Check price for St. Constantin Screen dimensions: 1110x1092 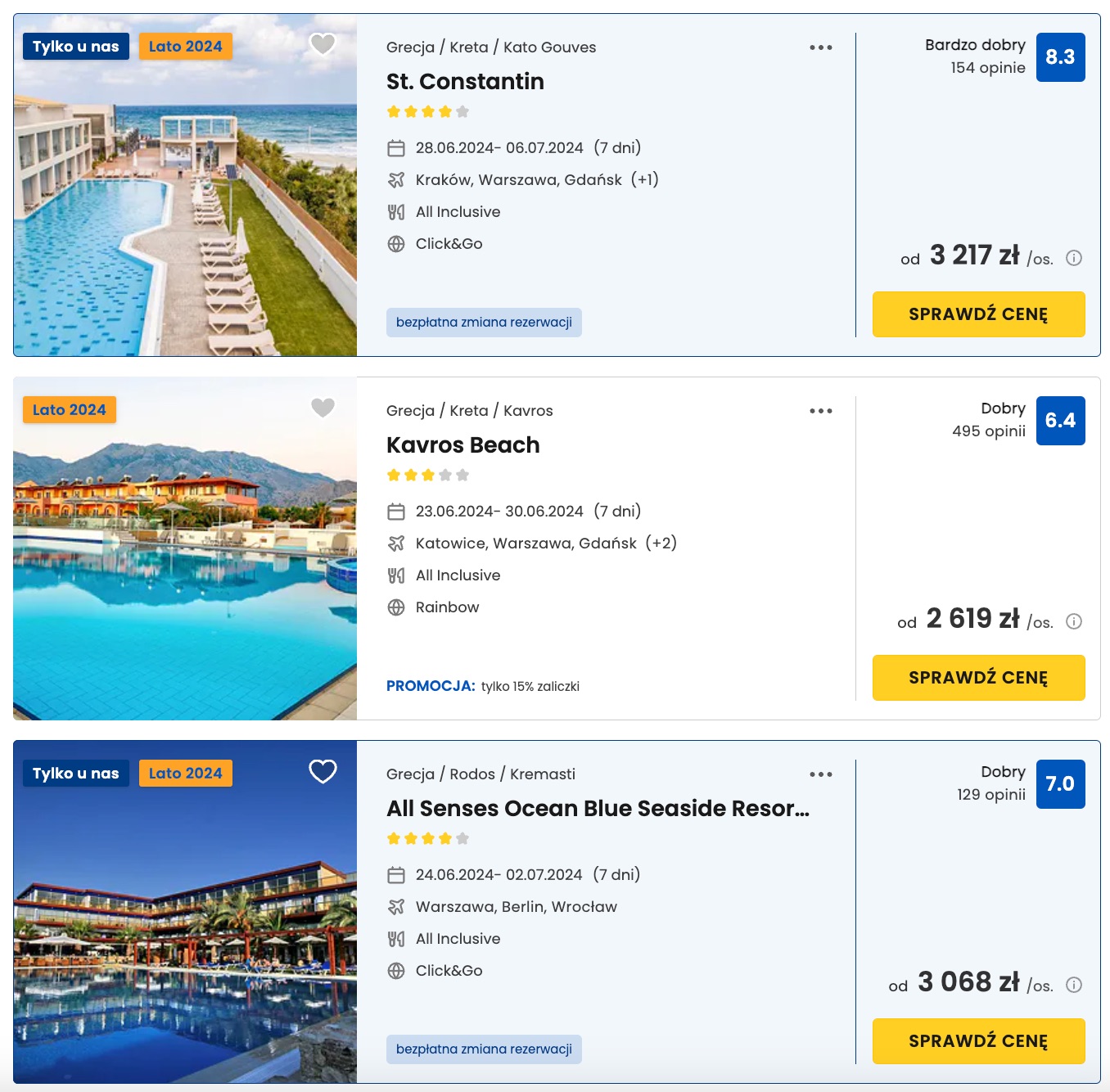pos(978,314)
